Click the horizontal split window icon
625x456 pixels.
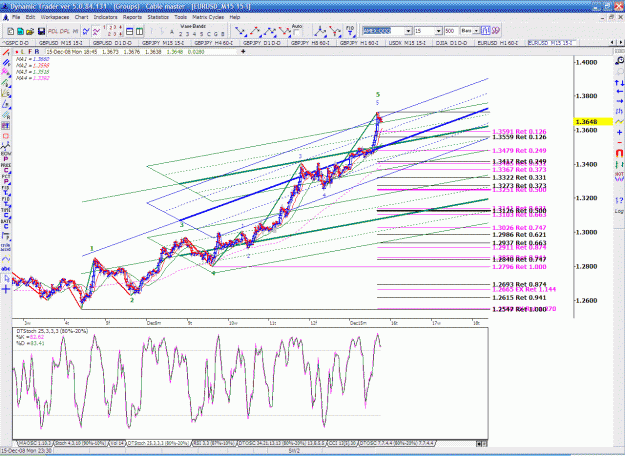click(130, 31)
